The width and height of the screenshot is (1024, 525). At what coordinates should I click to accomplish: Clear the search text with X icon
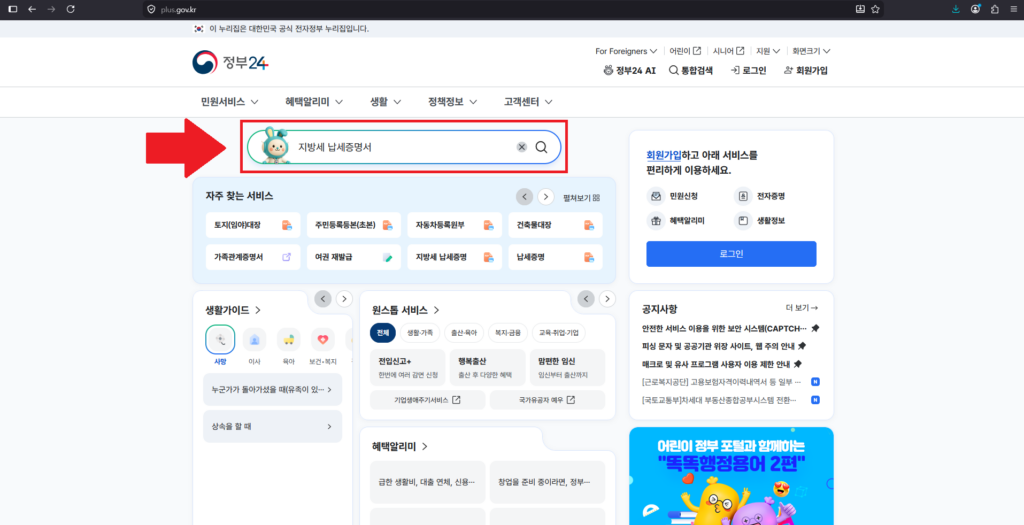(x=522, y=147)
